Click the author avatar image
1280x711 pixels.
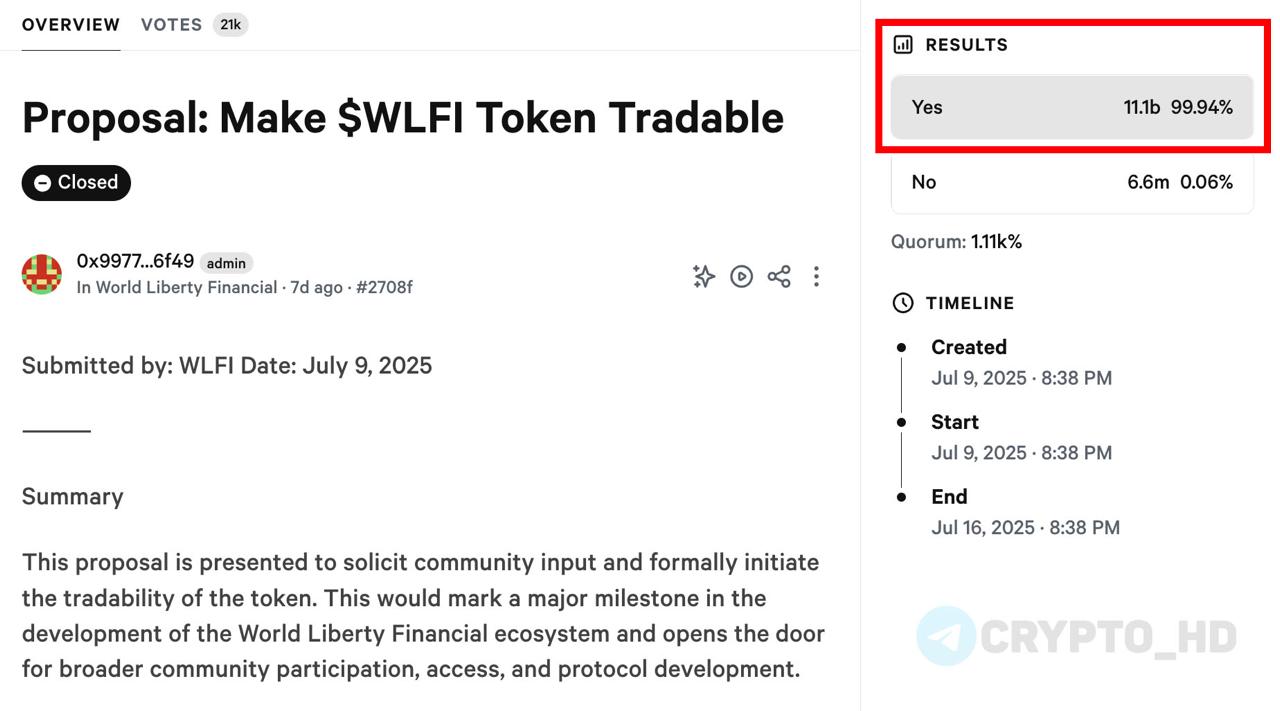(x=42, y=274)
